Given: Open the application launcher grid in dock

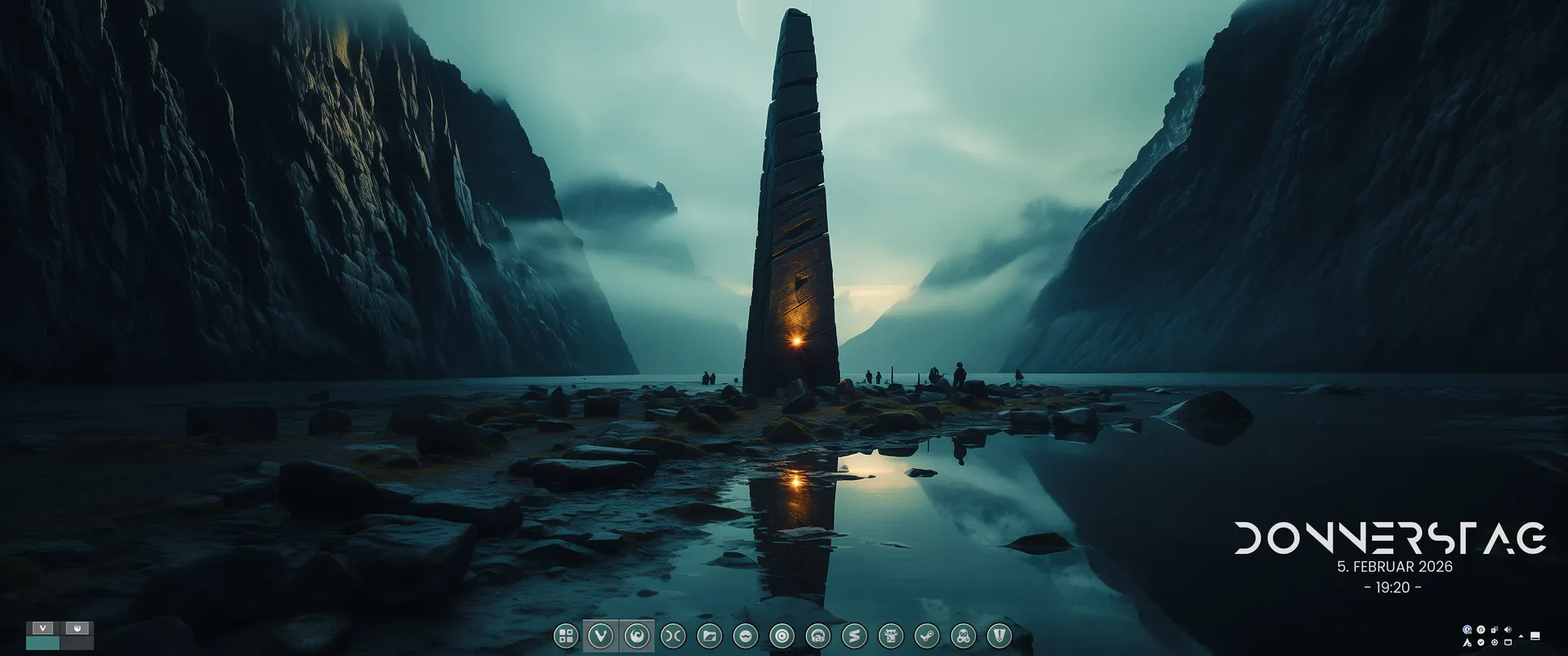Looking at the screenshot, I should point(565,636).
